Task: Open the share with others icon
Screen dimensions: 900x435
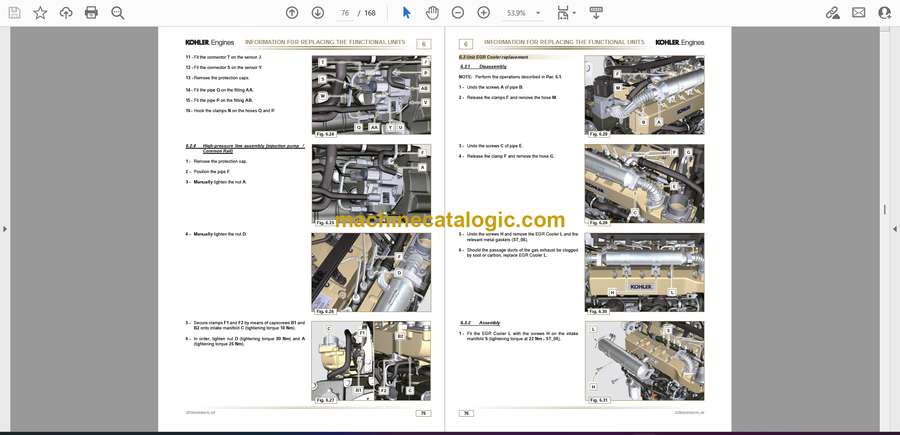Action: pyautogui.click(x=884, y=13)
